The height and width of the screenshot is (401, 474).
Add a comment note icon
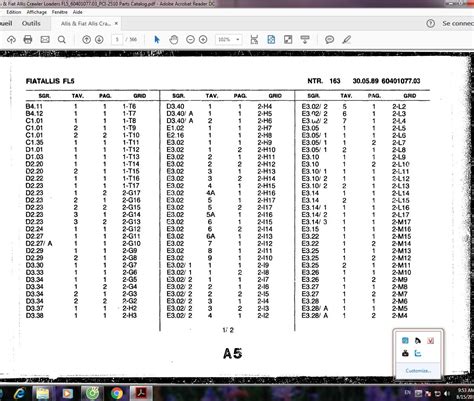[x=329, y=40]
